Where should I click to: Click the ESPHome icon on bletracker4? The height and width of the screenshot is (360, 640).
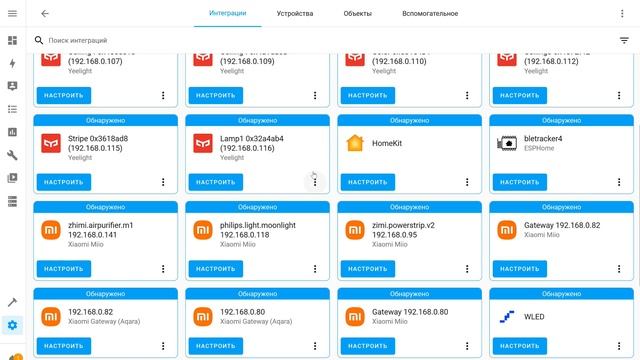tap(507, 143)
